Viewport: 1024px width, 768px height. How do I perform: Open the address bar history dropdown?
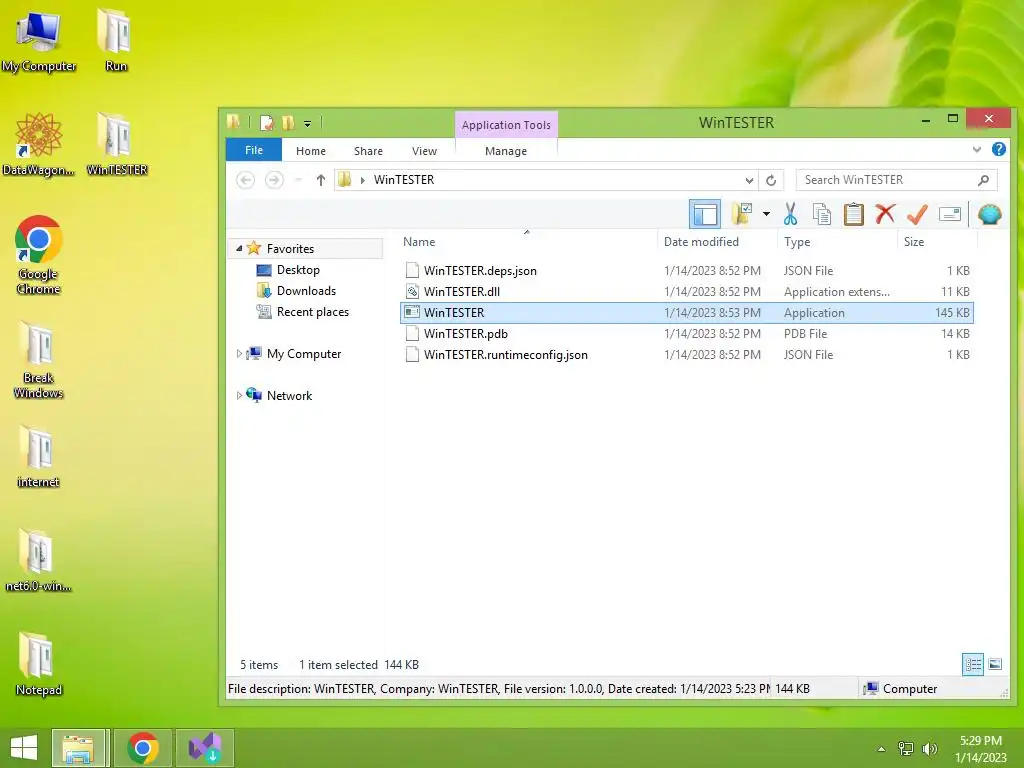(x=749, y=180)
